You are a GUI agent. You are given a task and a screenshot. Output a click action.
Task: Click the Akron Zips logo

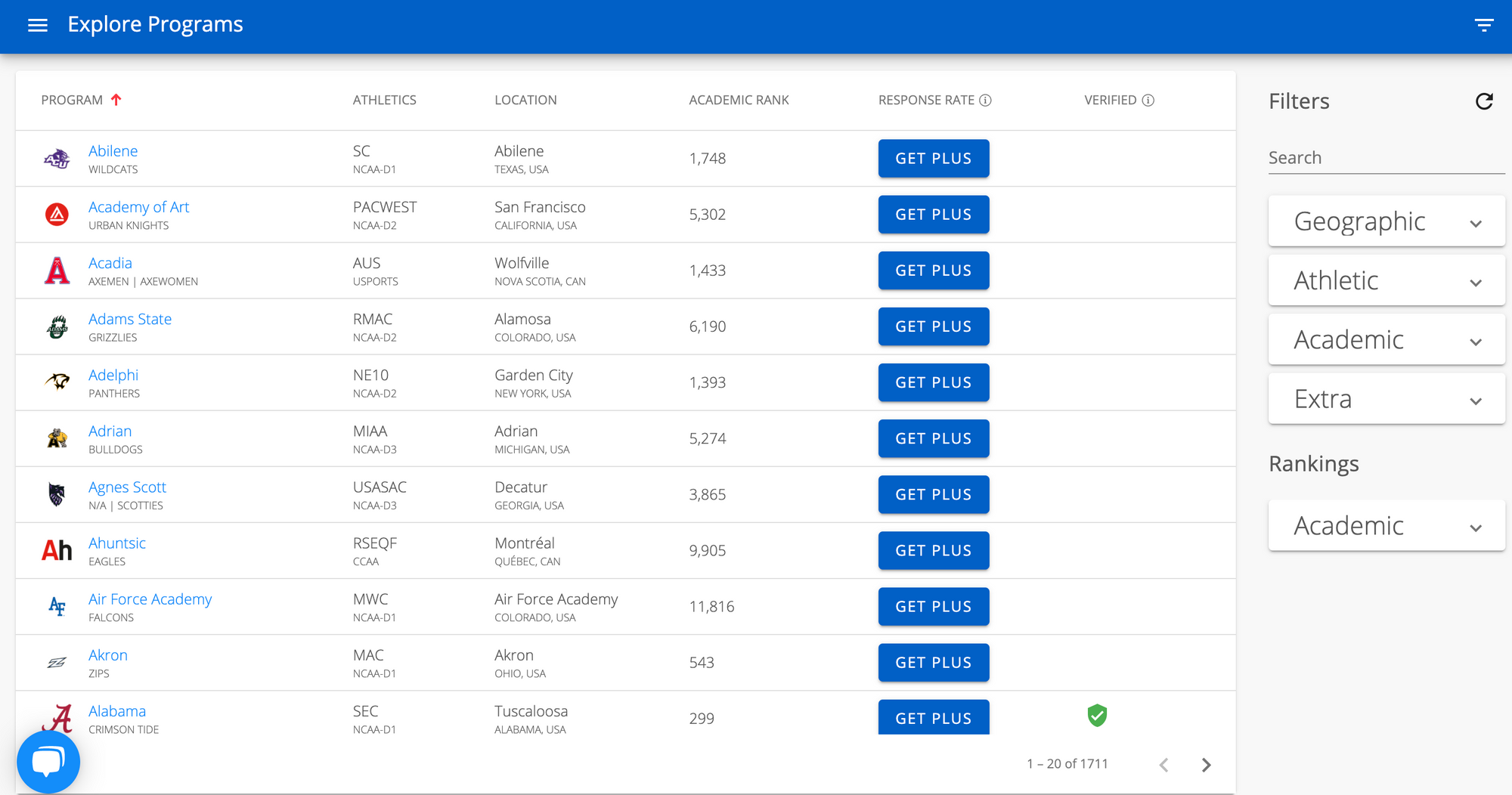click(x=57, y=663)
